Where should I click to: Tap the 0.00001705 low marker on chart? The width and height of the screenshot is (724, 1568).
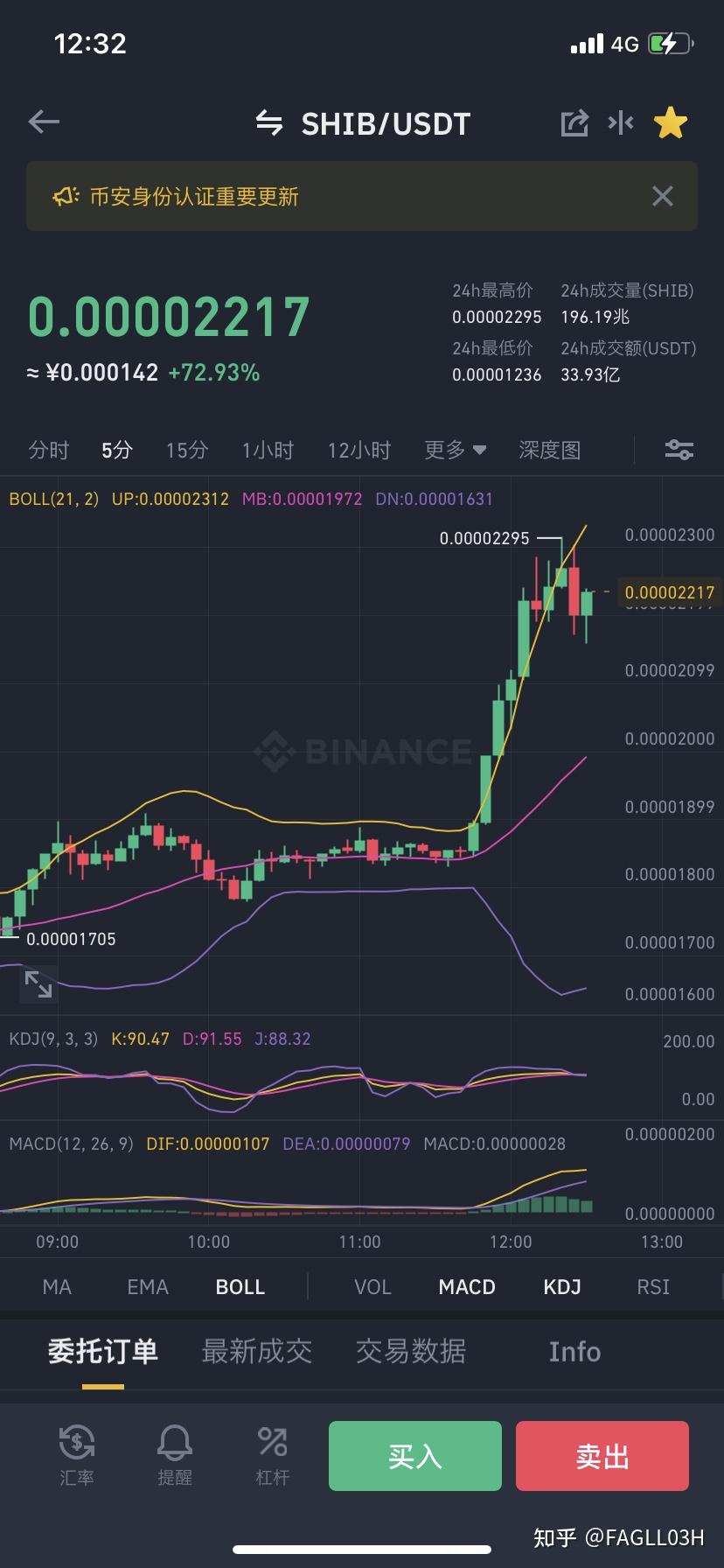point(71,939)
